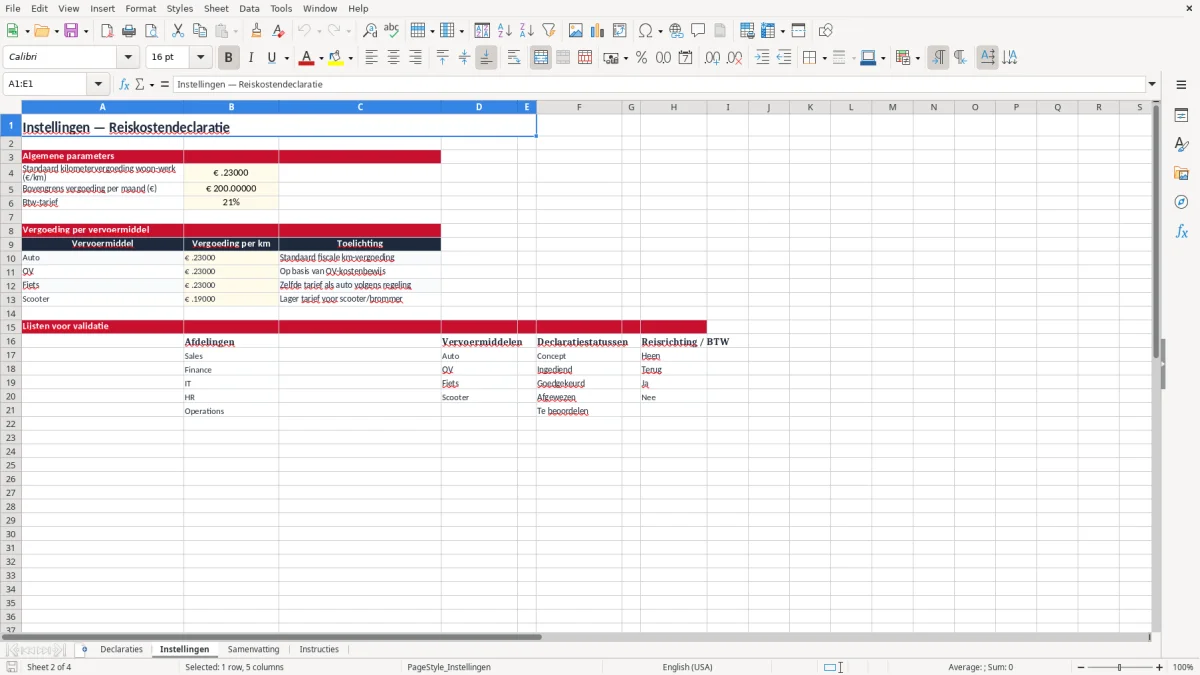Switch to the Declaraties sheet tab

click(121, 649)
